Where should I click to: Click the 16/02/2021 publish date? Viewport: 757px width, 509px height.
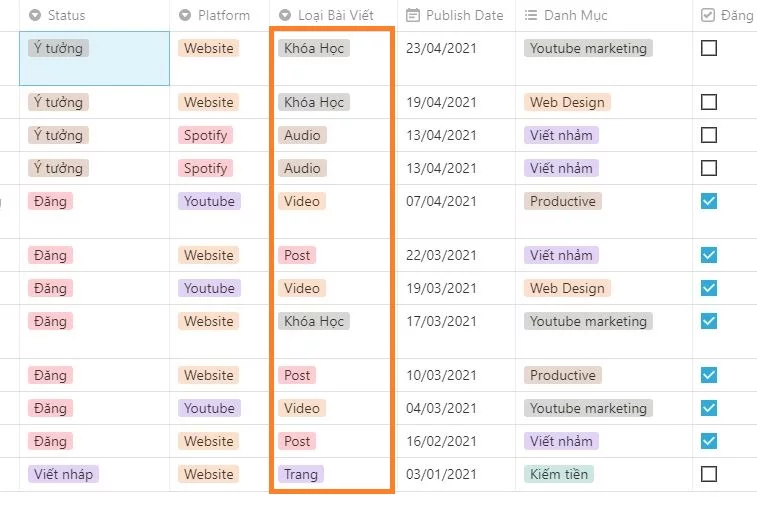tap(441, 441)
